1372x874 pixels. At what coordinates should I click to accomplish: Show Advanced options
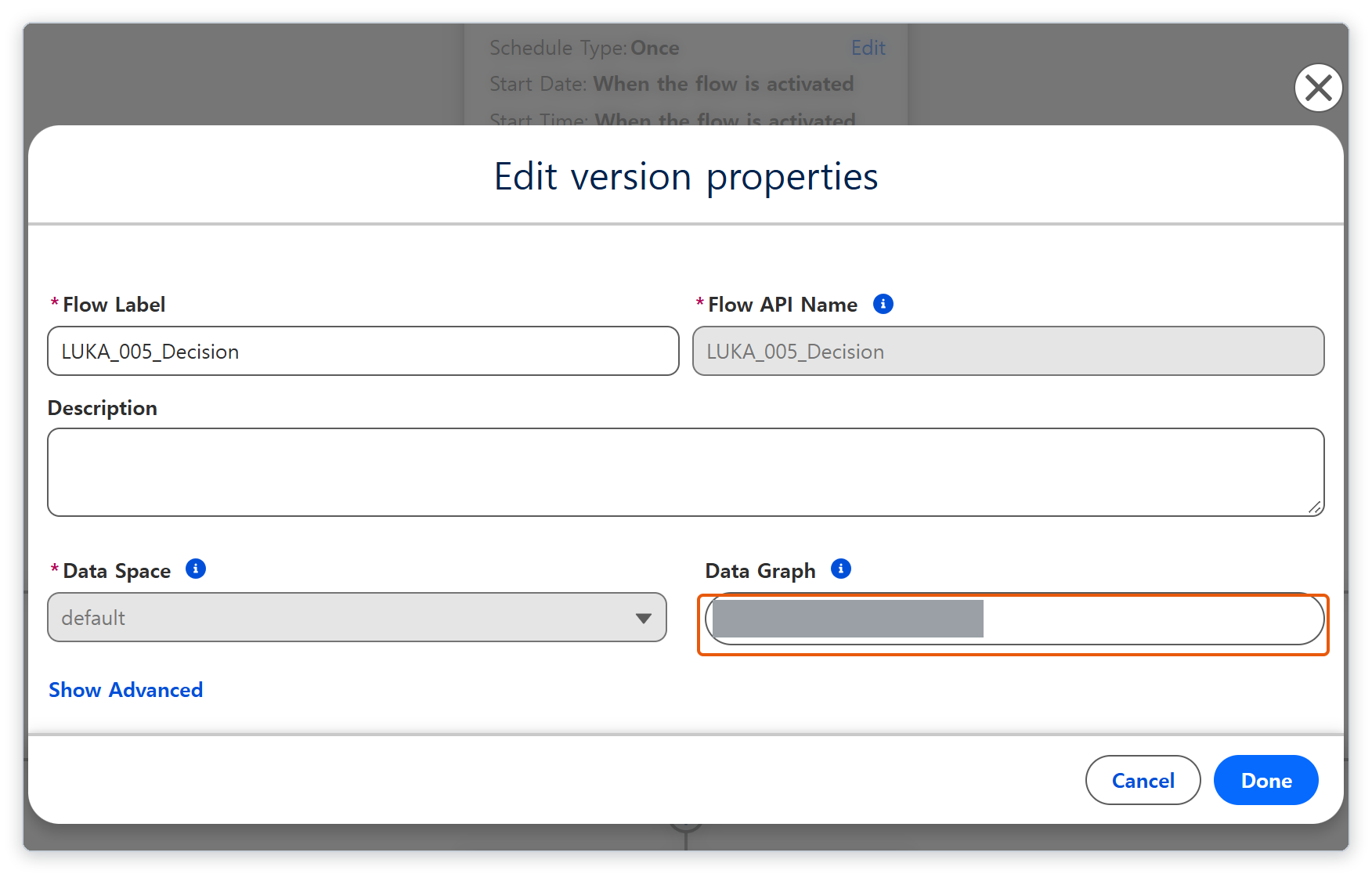pos(126,690)
